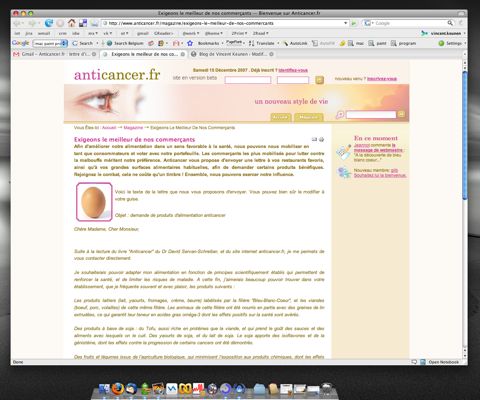Open the '2Read' bookmark folder dropdown
The width and height of the screenshot is (480, 400).
(261, 33)
